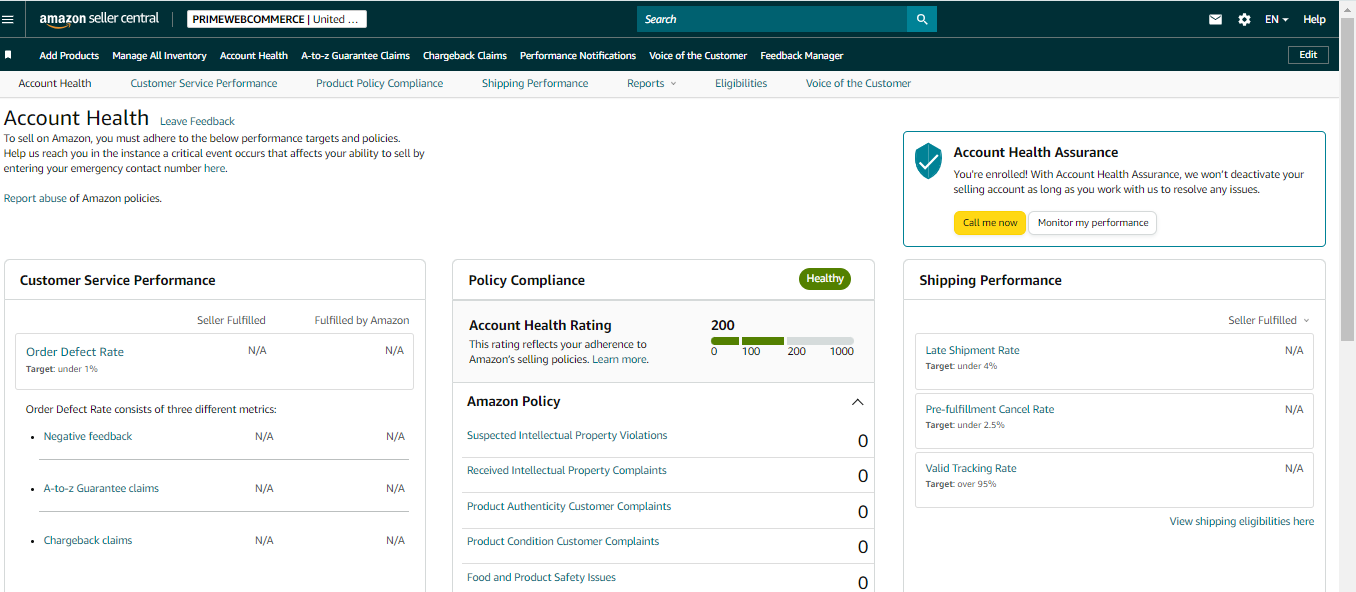Open Product Authenticity Customer Complaints

[x=569, y=506]
